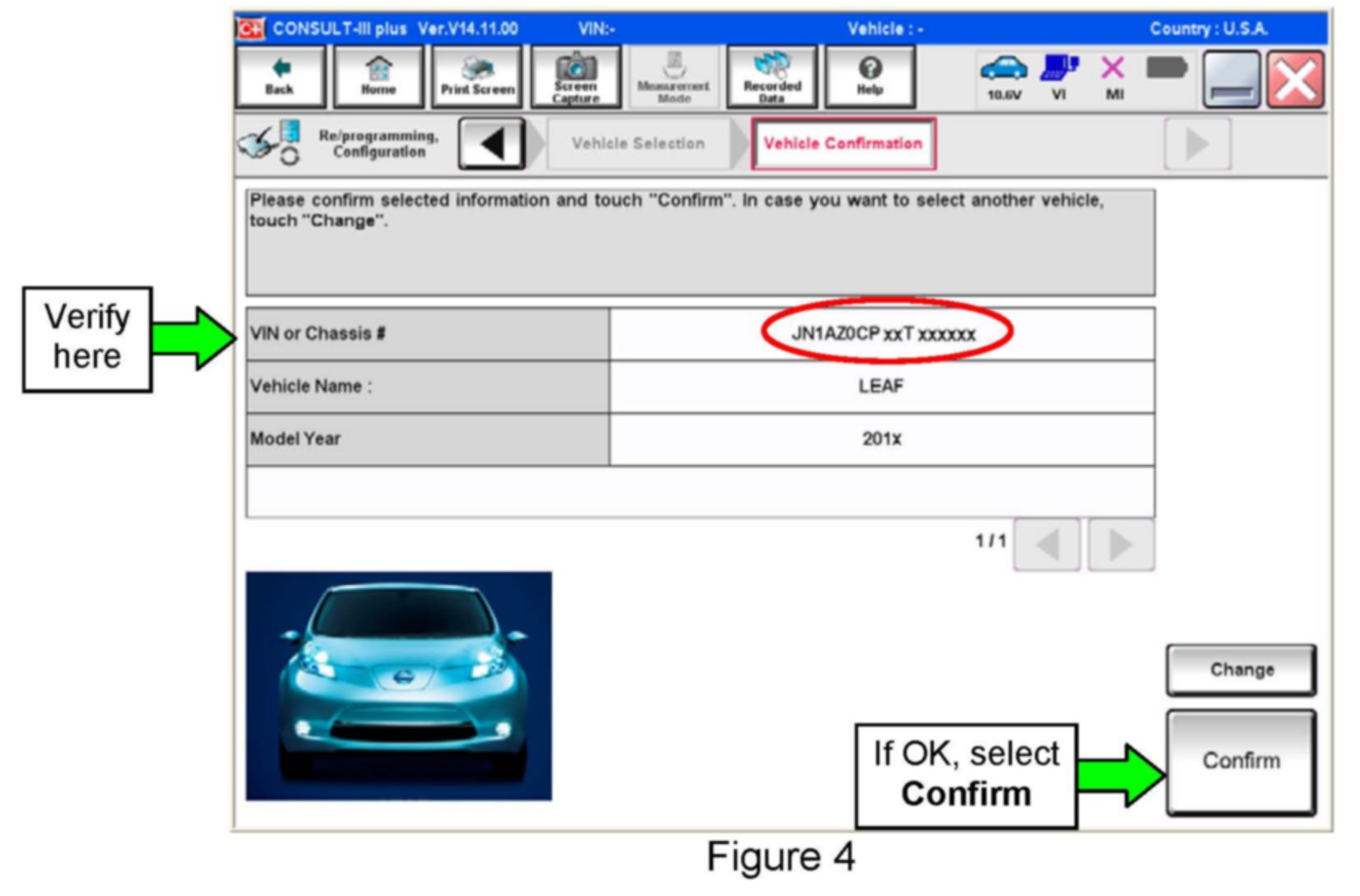Select the Vehicle Selection step tab
This screenshot has width=1360, height=896.
click(638, 144)
